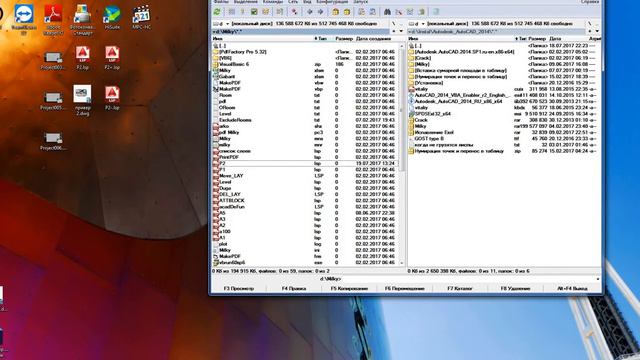Select the MPC-HC desktop shortcut
This screenshot has width=640, height=360.
[x=141, y=17]
